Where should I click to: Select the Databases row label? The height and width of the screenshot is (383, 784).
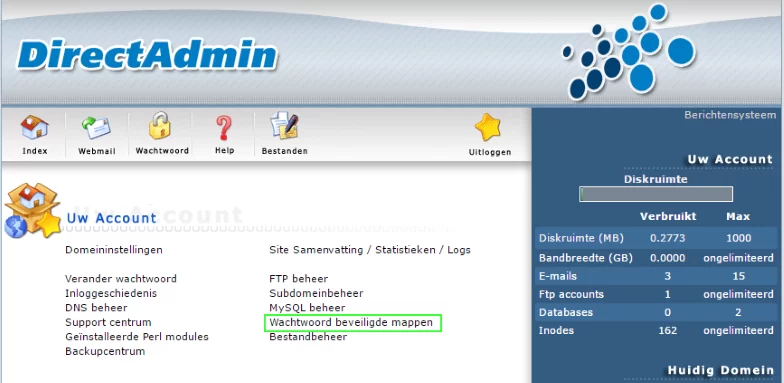coord(566,312)
